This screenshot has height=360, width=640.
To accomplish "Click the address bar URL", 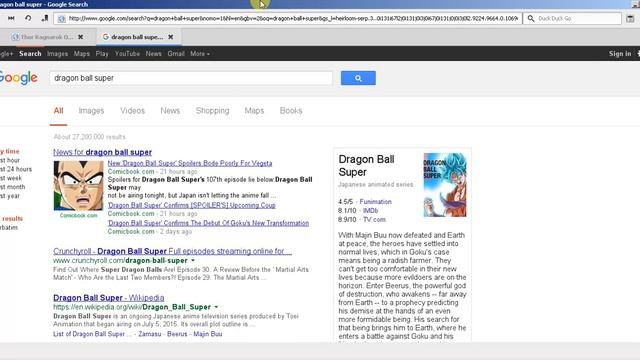I will click(x=293, y=18).
